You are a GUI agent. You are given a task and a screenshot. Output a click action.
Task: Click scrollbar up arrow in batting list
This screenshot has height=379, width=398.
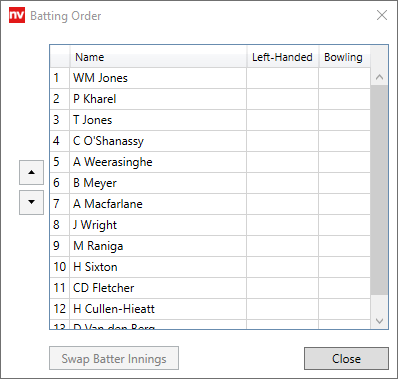pyautogui.click(x=379, y=77)
